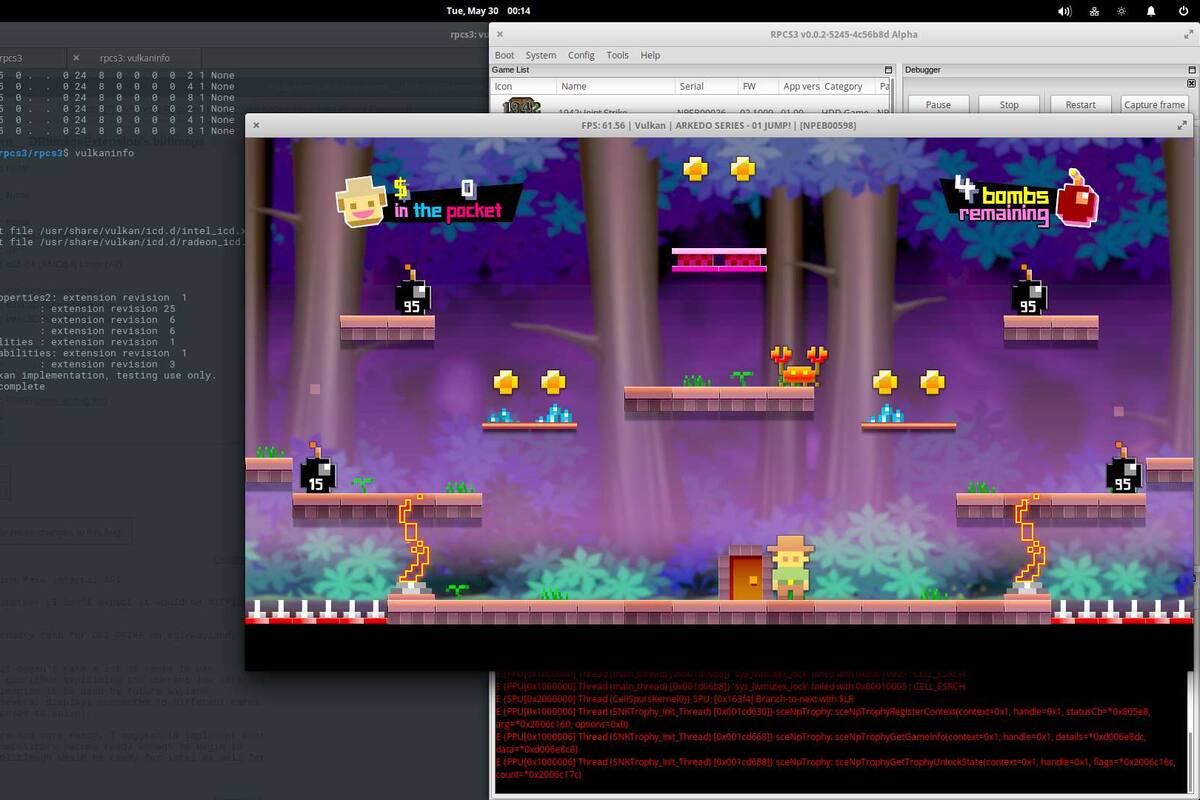Close the Debugger dock panel
Image resolution: width=1200 pixels, height=800 pixels.
[1190, 84]
